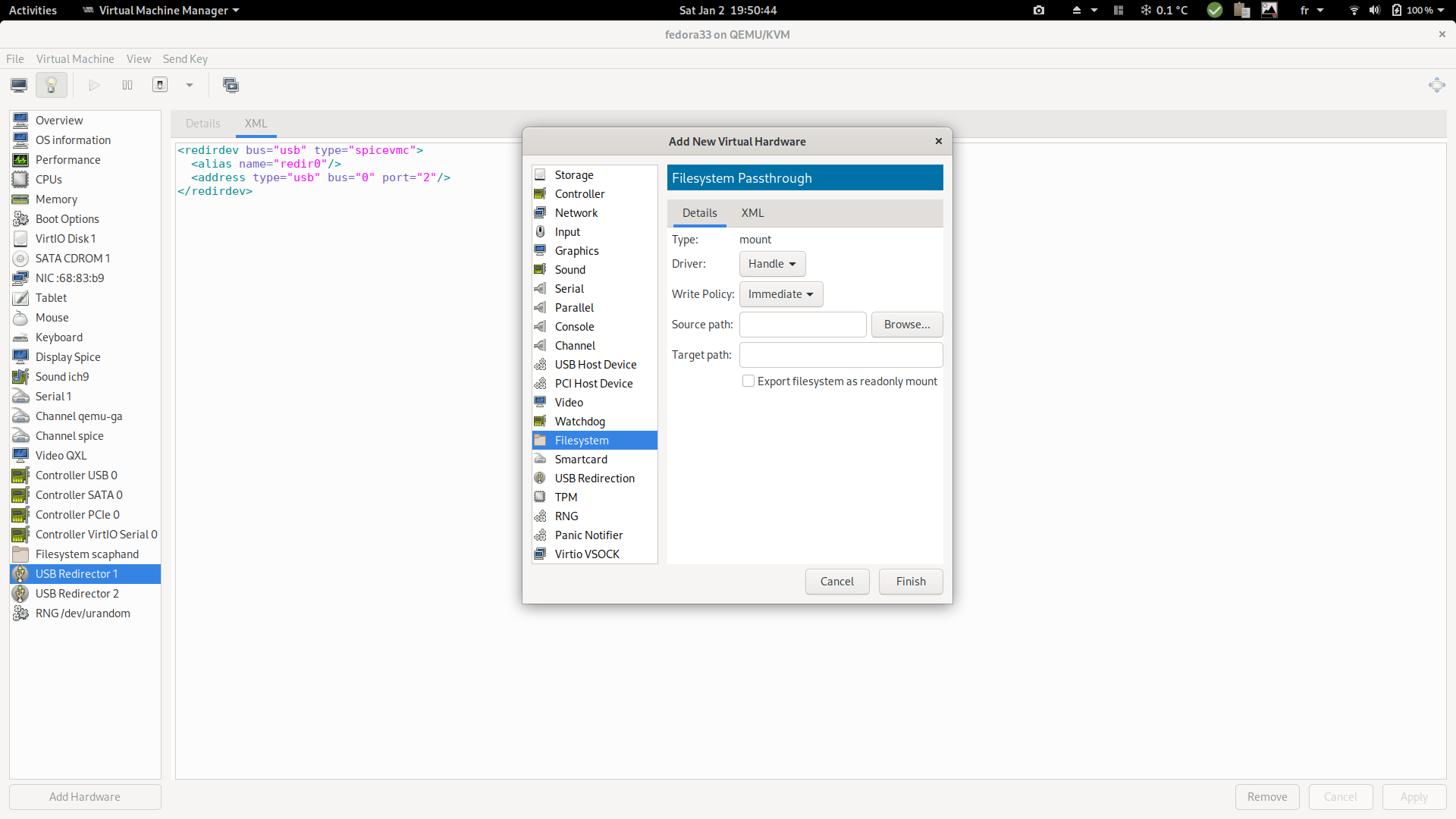This screenshot has height=819, width=1456.
Task: Open the Performance hardware entry
Action: click(85, 159)
